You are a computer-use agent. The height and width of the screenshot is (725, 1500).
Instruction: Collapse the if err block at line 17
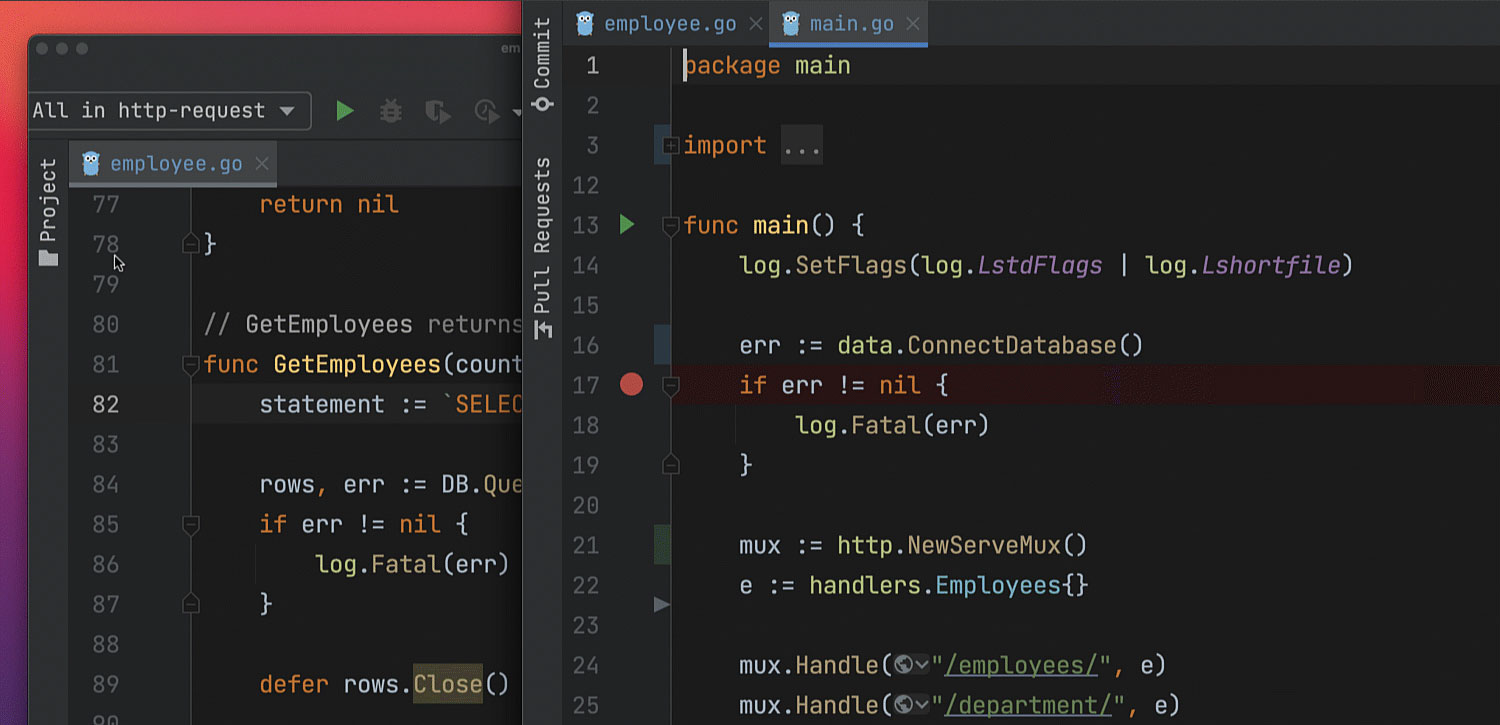pos(671,386)
